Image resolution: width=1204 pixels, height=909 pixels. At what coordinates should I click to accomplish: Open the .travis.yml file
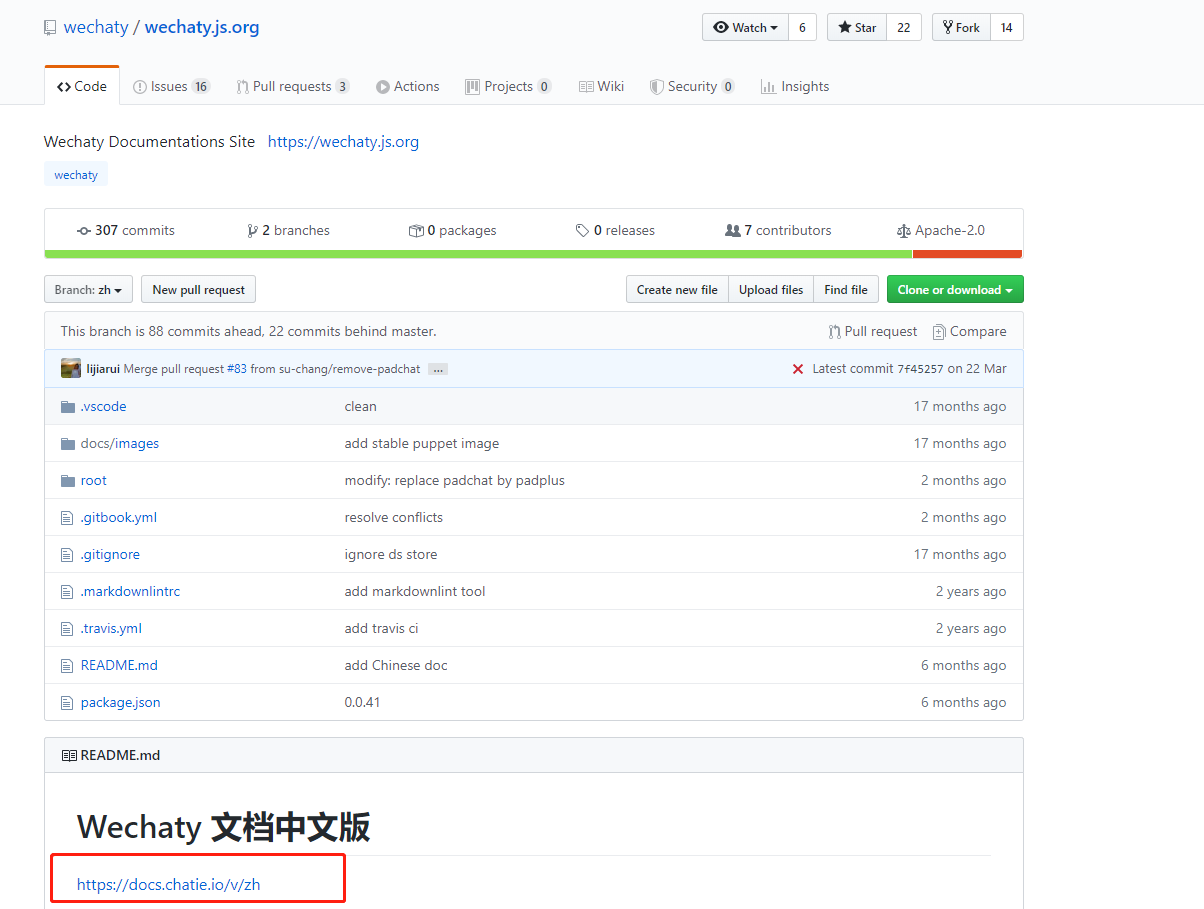coord(111,628)
